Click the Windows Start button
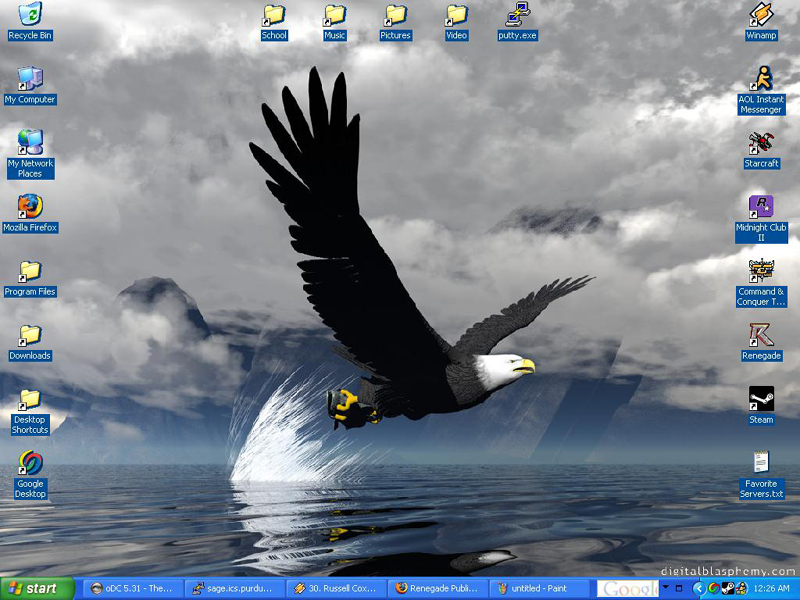 tap(38, 588)
